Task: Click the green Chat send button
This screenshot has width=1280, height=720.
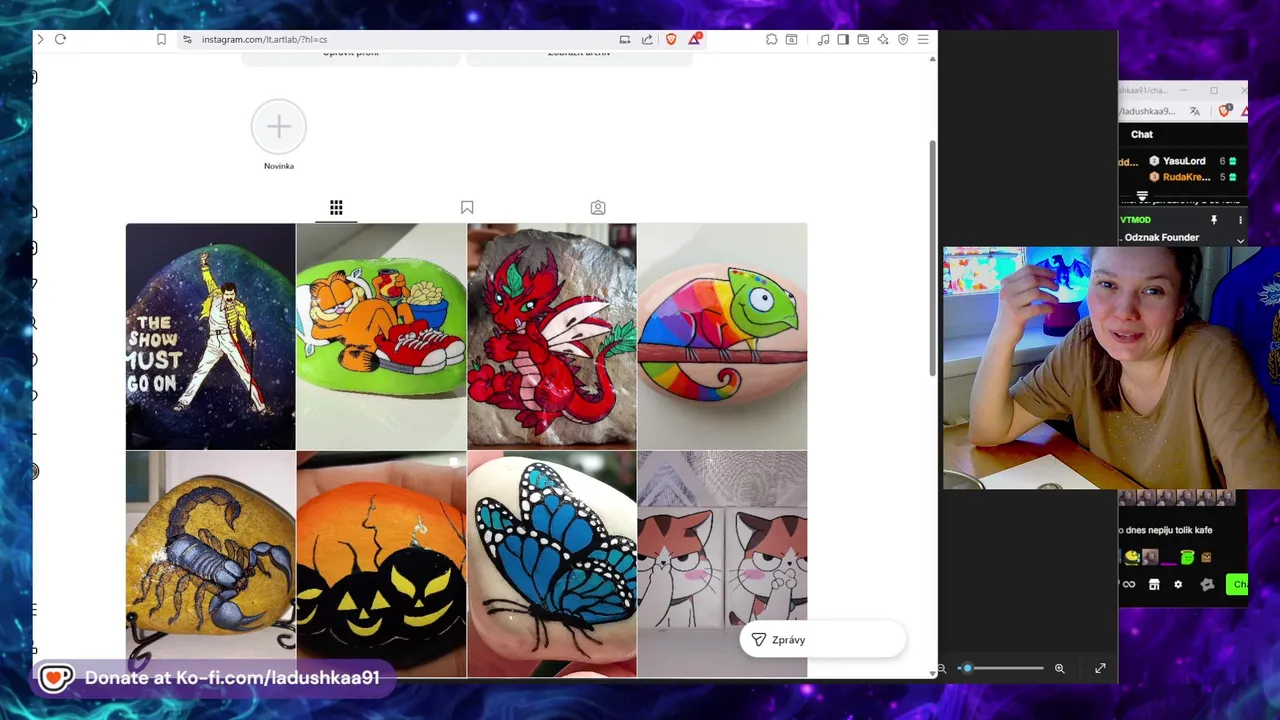Action: point(1237,585)
